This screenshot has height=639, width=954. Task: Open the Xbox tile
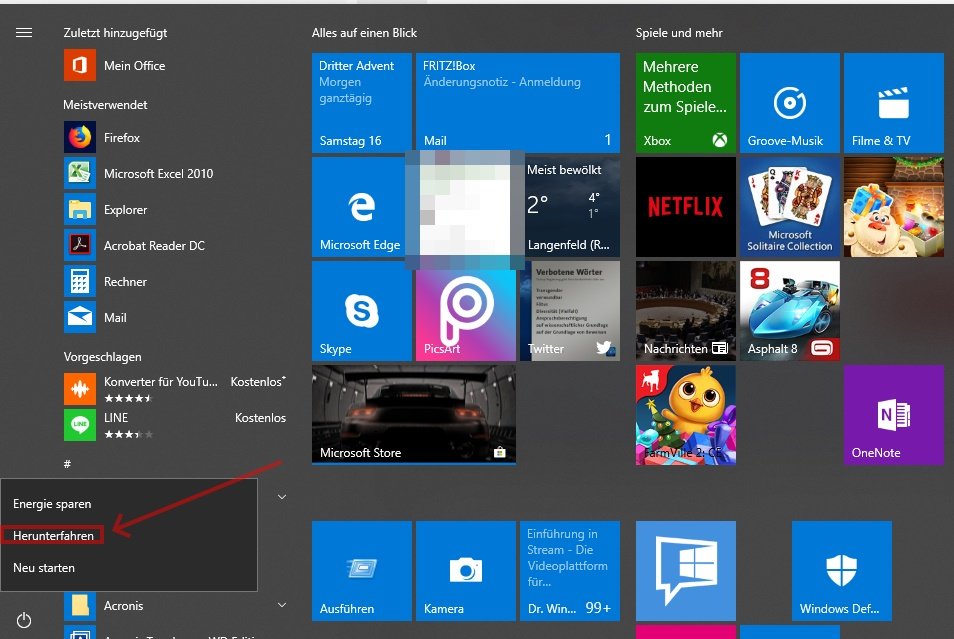click(x=686, y=103)
